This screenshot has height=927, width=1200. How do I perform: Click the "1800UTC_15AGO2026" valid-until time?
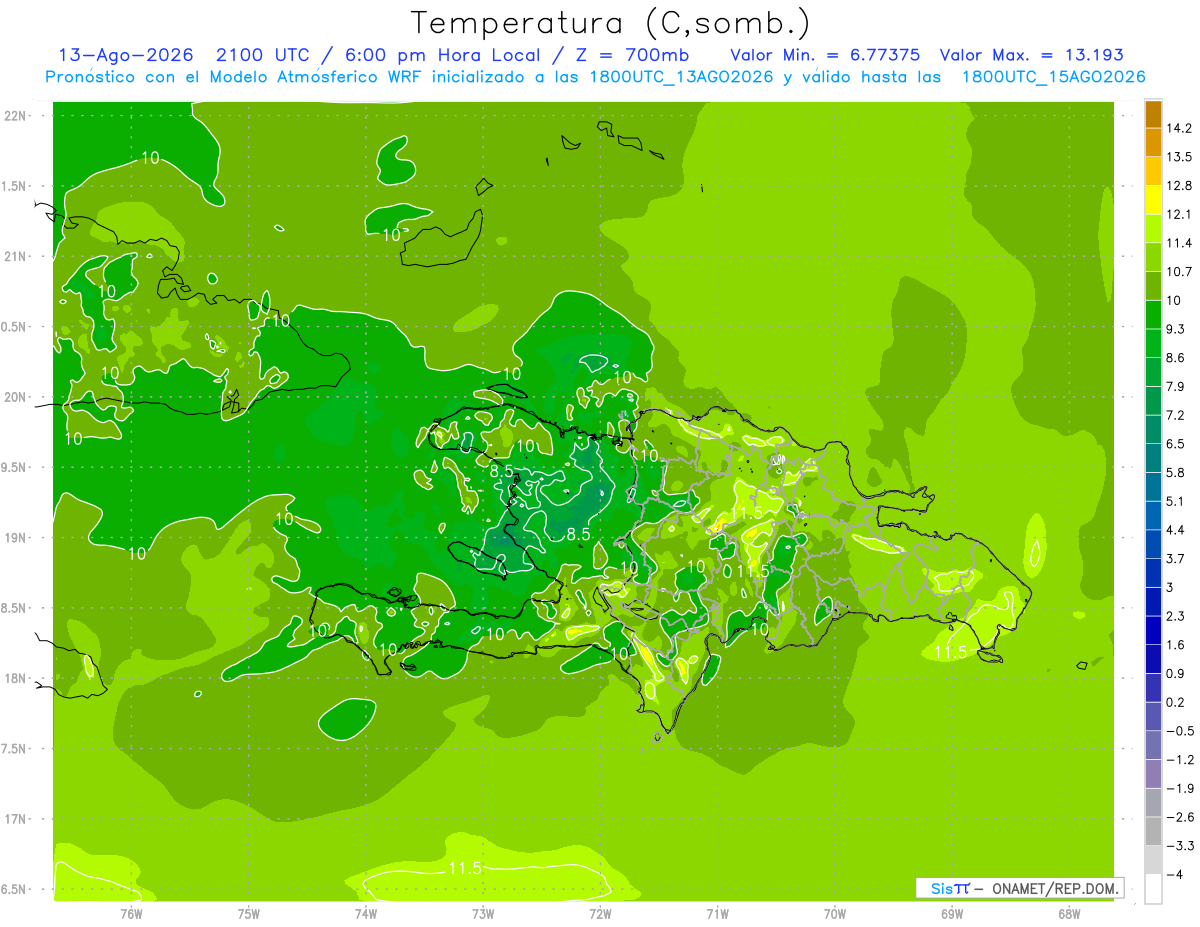pos(1053,77)
